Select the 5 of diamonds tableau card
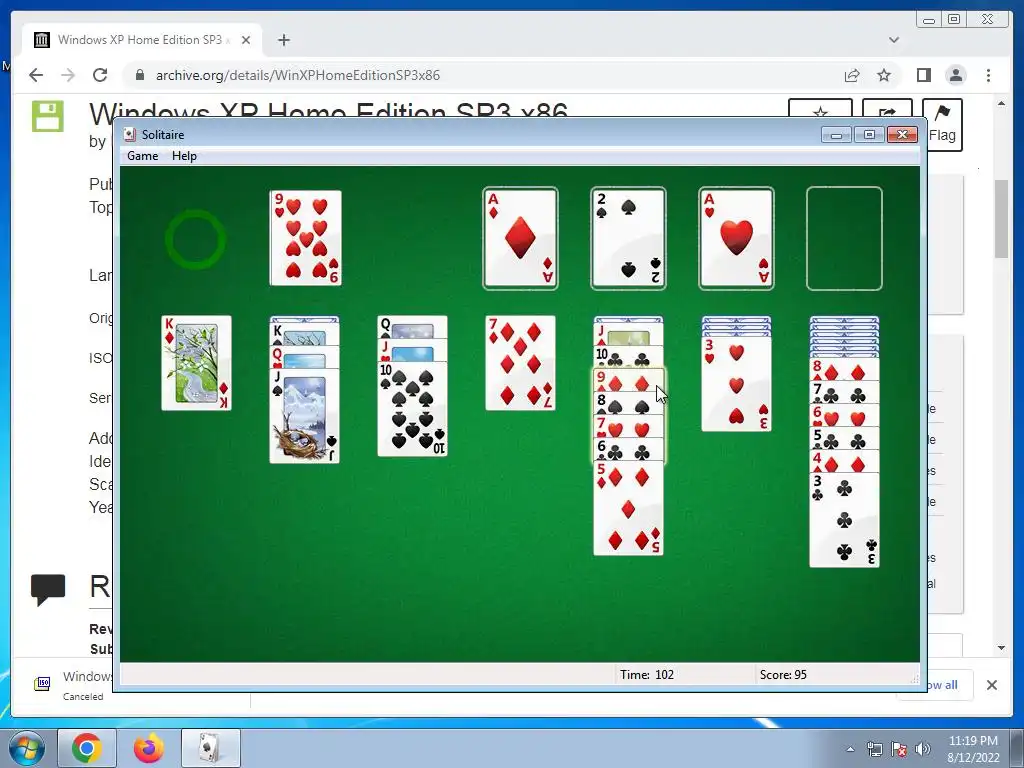This screenshot has width=1024, height=768. click(628, 508)
